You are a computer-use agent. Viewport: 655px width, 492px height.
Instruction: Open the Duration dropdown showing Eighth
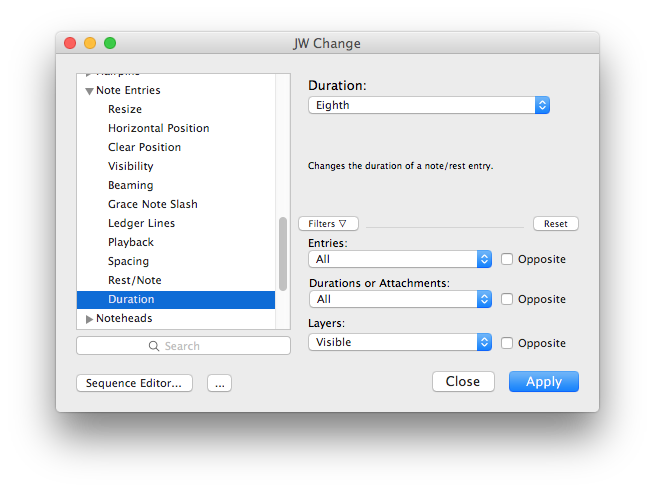click(x=429, y=105)
